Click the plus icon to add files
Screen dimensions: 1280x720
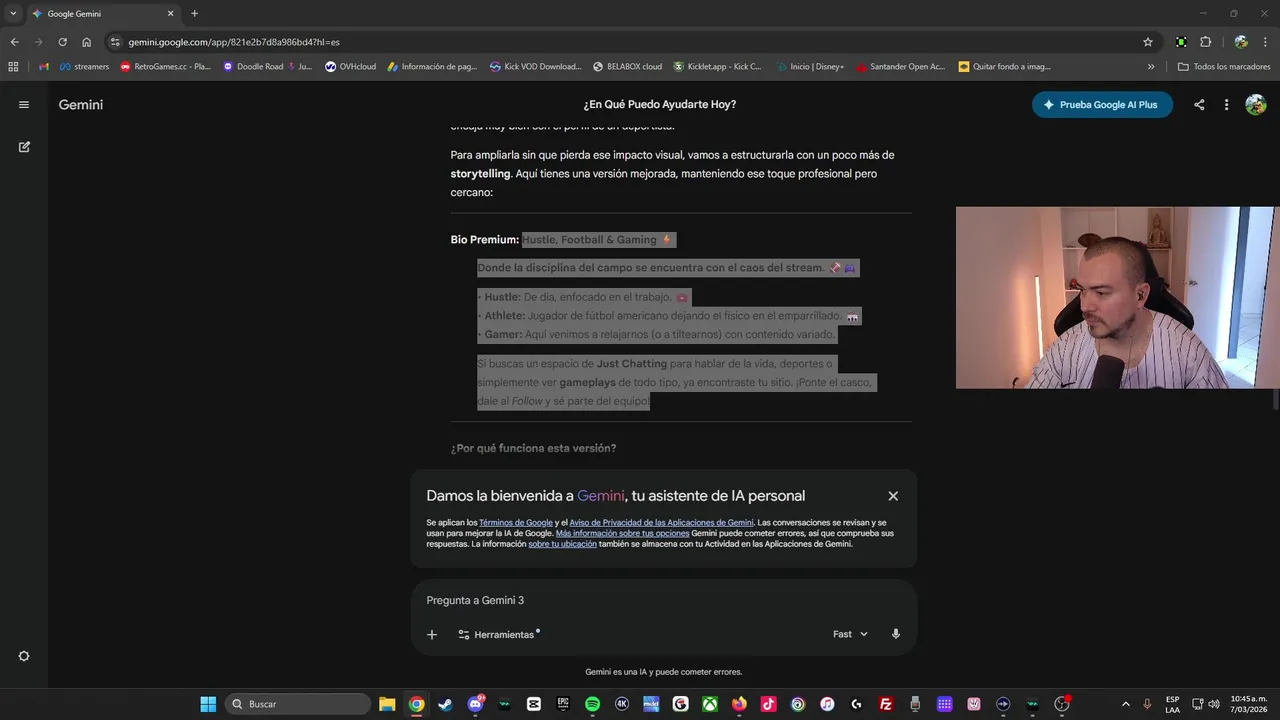(x=432, y=634)
